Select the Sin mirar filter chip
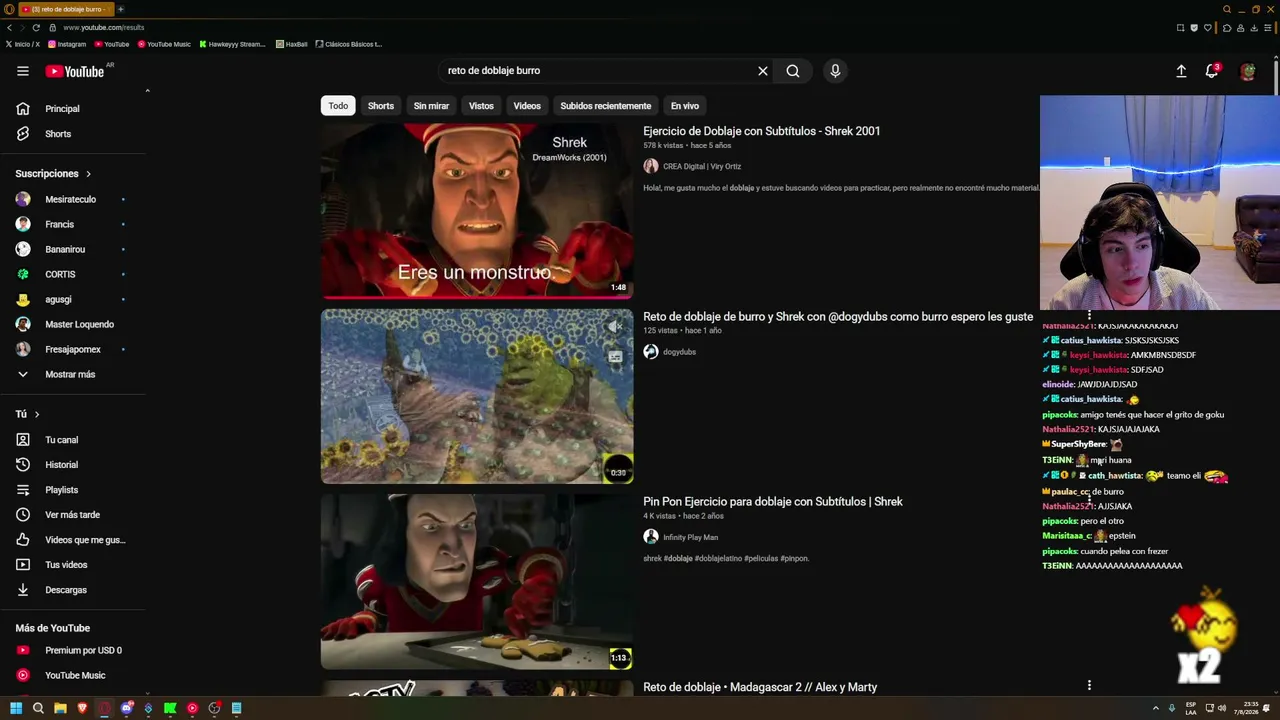 click(431, 106)
